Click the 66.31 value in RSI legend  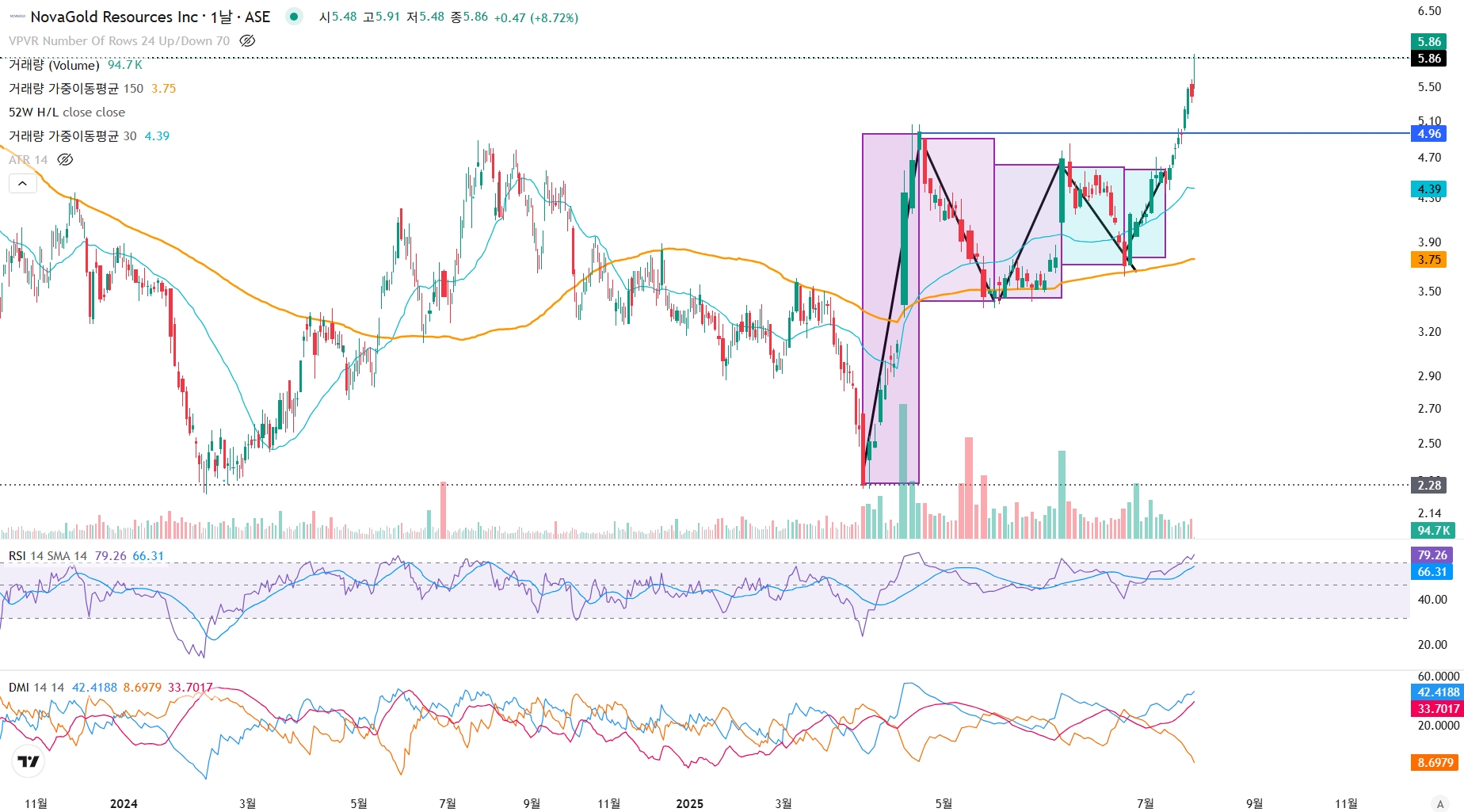[x=148, y=555]
